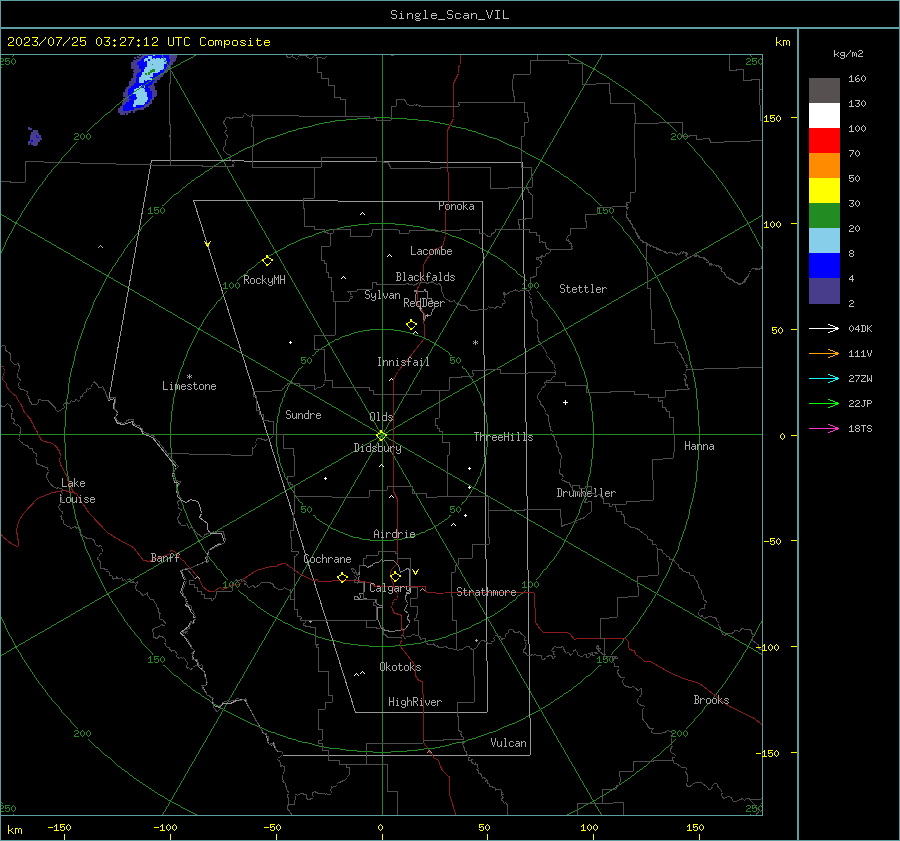This screenshot has height=841, width=900.
Task: Click the Stettler city label
Action: tap(583, 289)
